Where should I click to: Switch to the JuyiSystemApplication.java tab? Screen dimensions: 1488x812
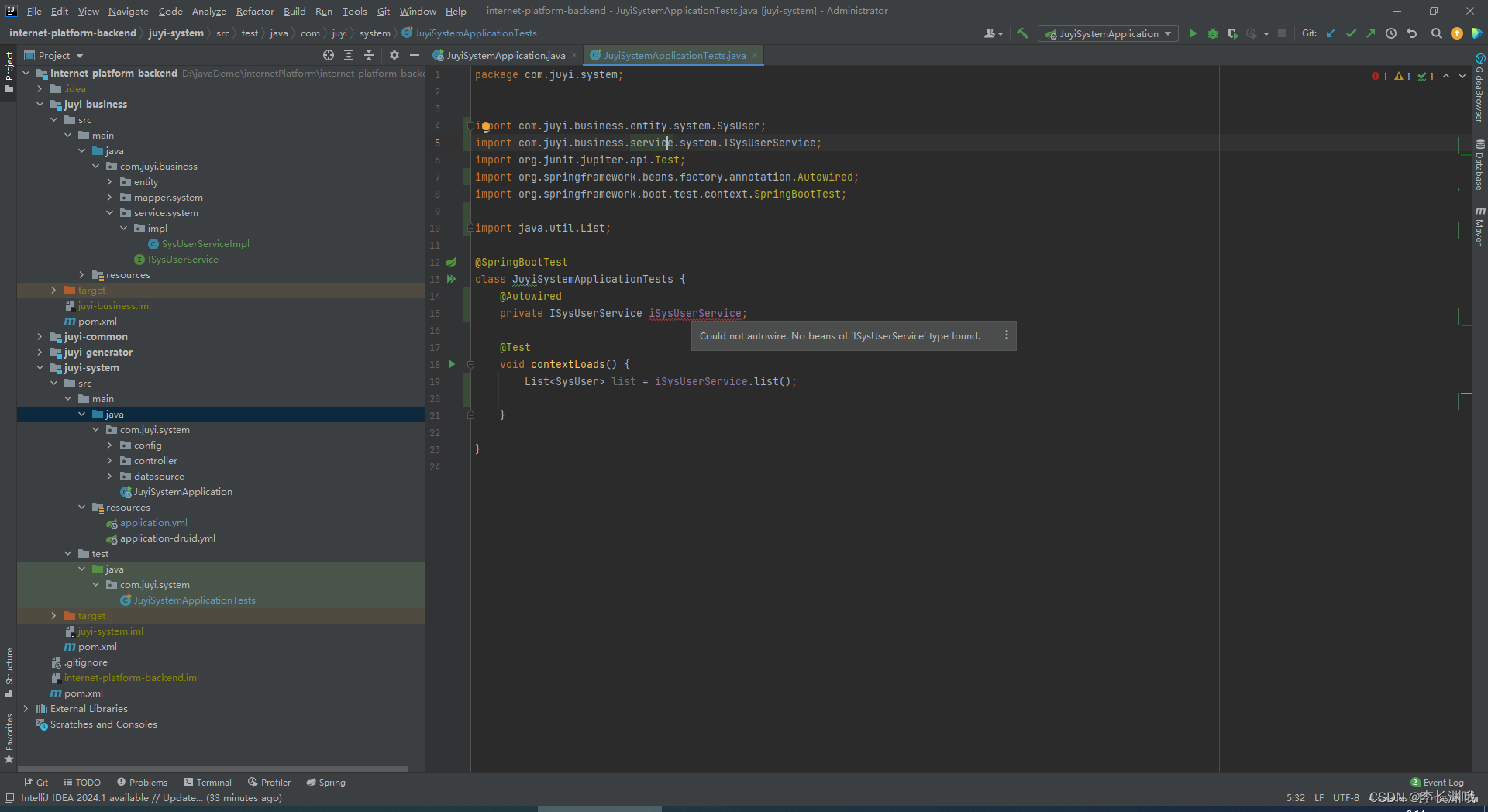[502, 55]
